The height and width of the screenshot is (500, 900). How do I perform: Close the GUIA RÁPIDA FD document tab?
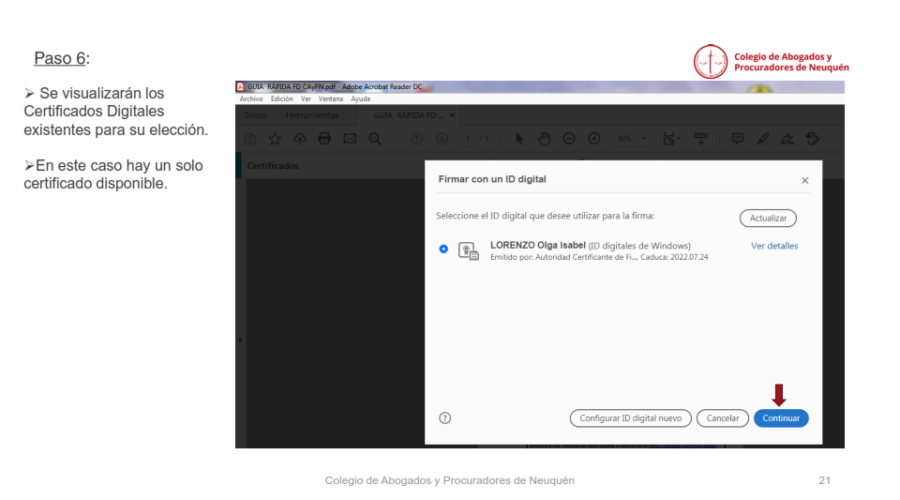tap(452, 115)
